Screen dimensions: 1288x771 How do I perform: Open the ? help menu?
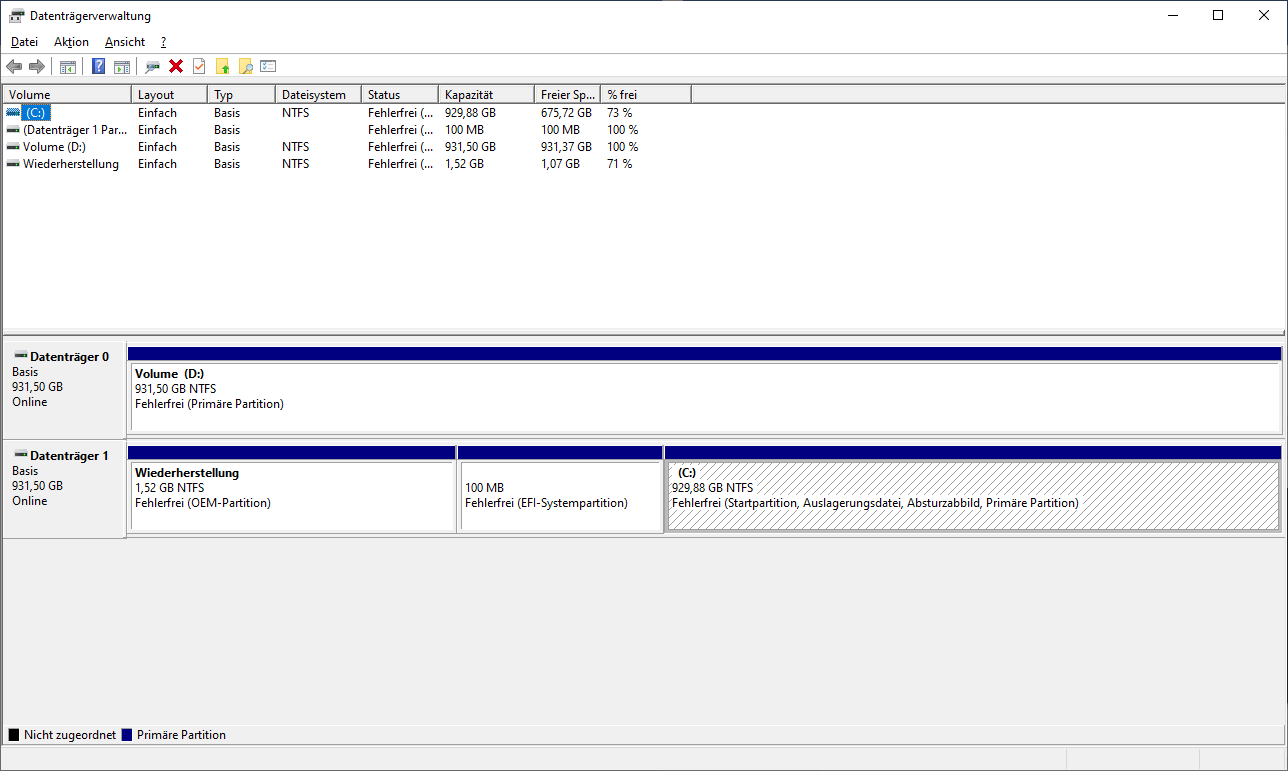pos(163,42)
